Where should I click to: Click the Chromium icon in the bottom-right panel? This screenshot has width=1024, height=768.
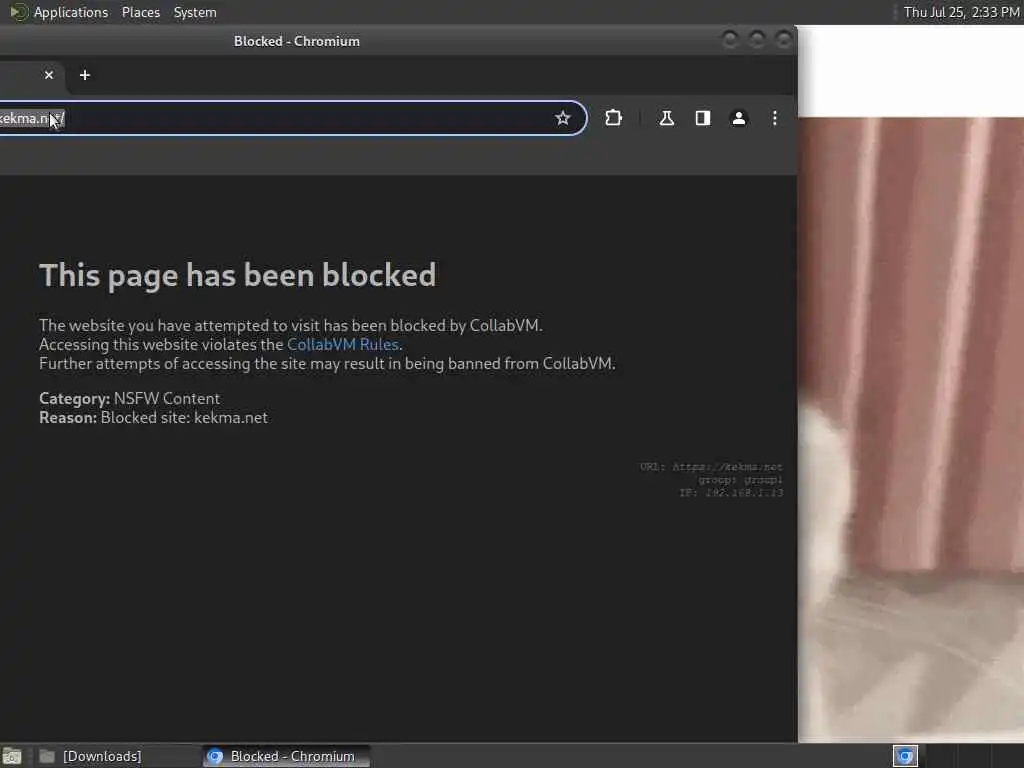[x=905, y=756]
